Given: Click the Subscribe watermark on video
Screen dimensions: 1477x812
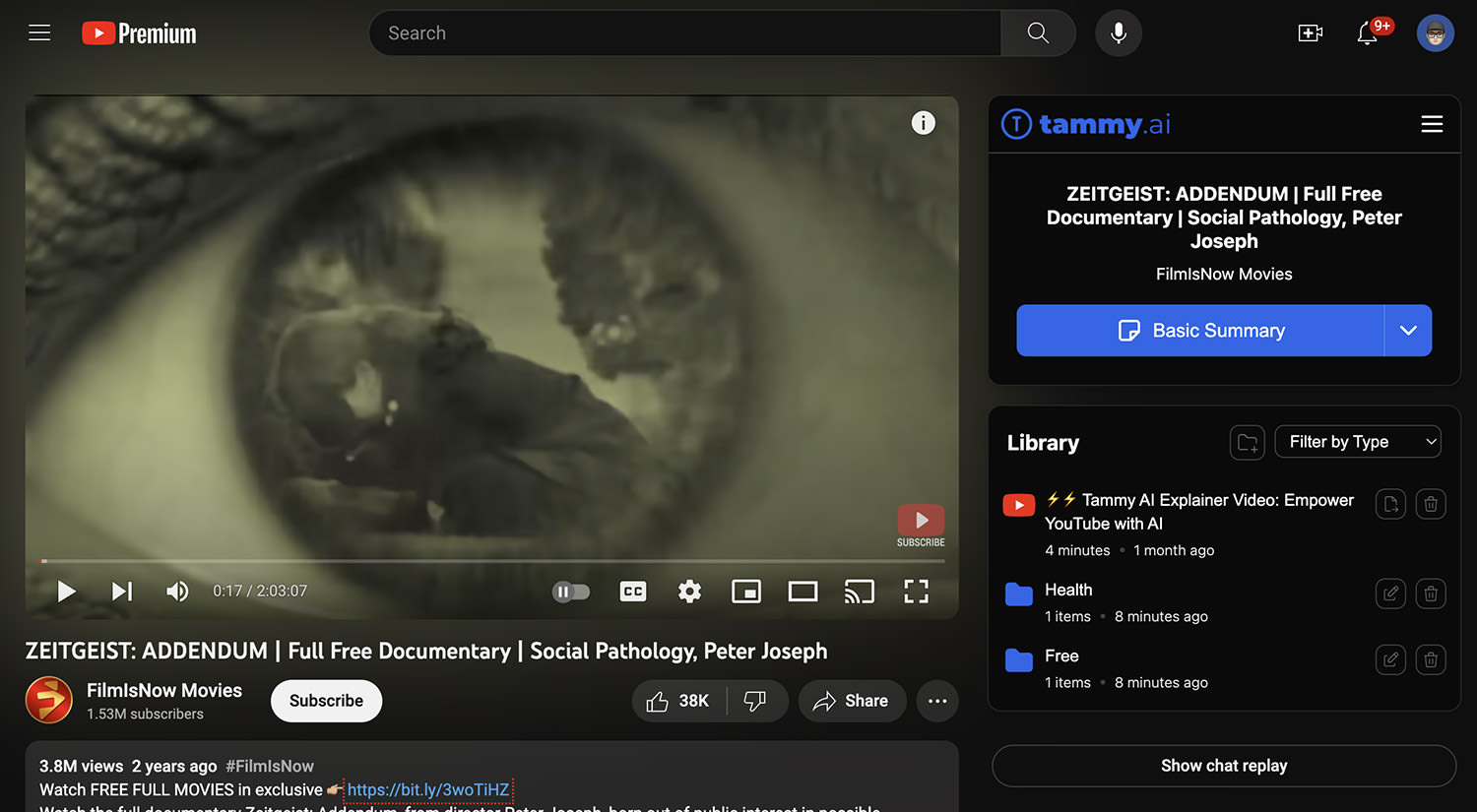Looking at the screenshot, I should pos(921,526).
